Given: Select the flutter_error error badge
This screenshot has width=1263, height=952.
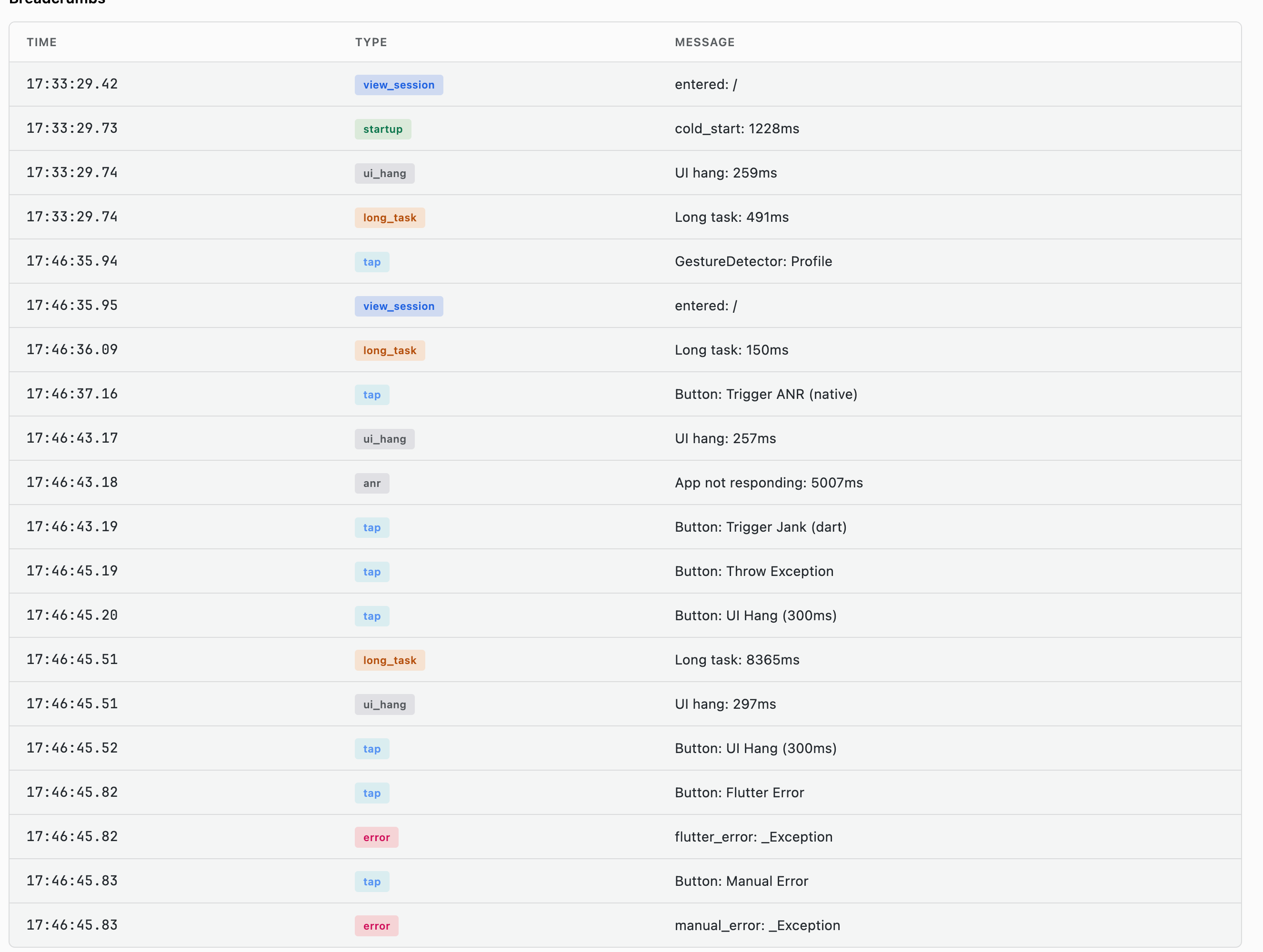Looking at the screenshot, I should (376, 837).
